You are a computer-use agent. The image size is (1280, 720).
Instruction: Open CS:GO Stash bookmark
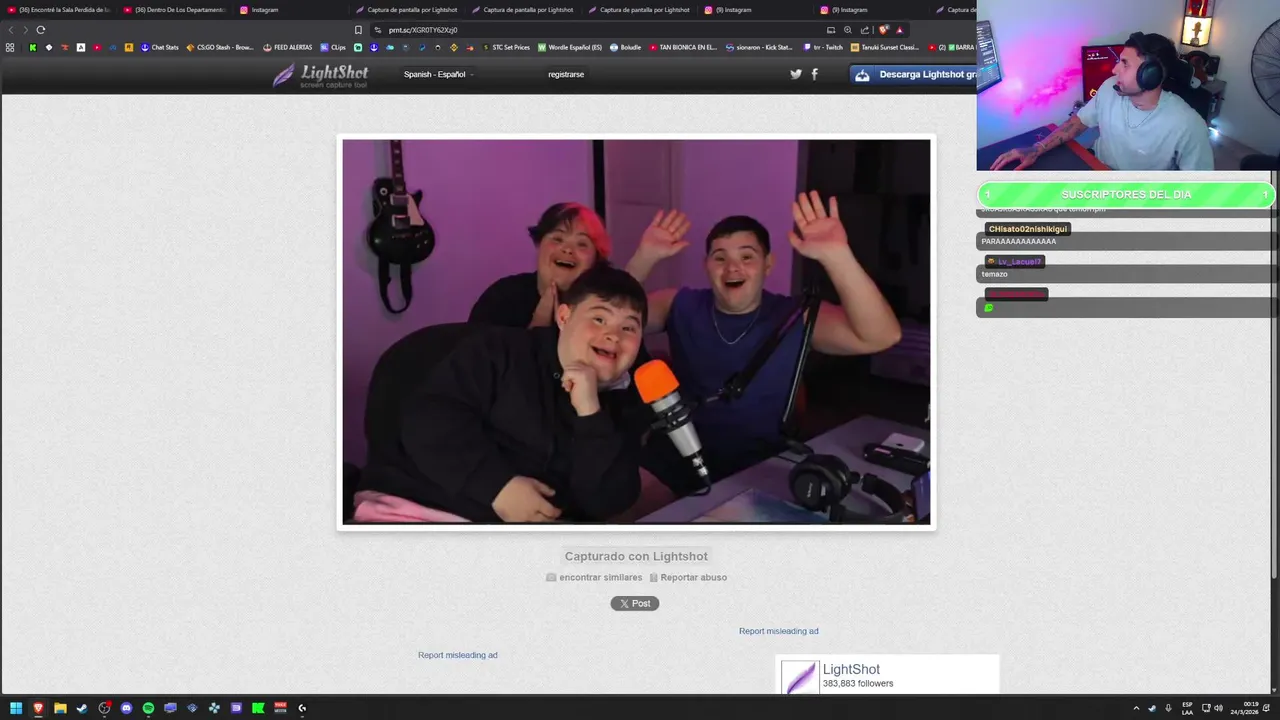click(220, 47)
